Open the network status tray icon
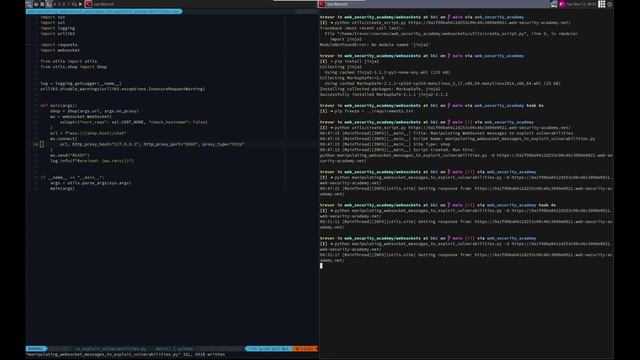 (x=554, y=4)
